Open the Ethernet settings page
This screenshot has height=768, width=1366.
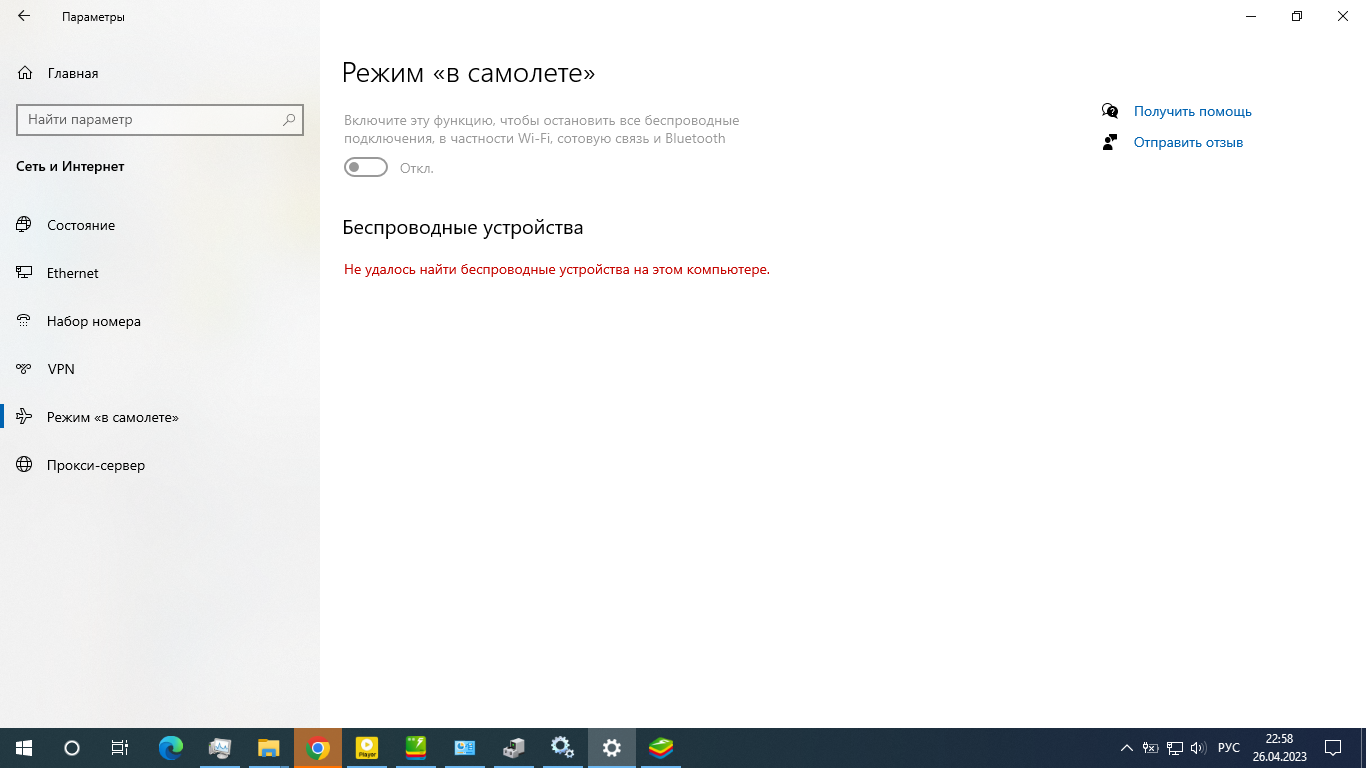[x=160, y=273]
